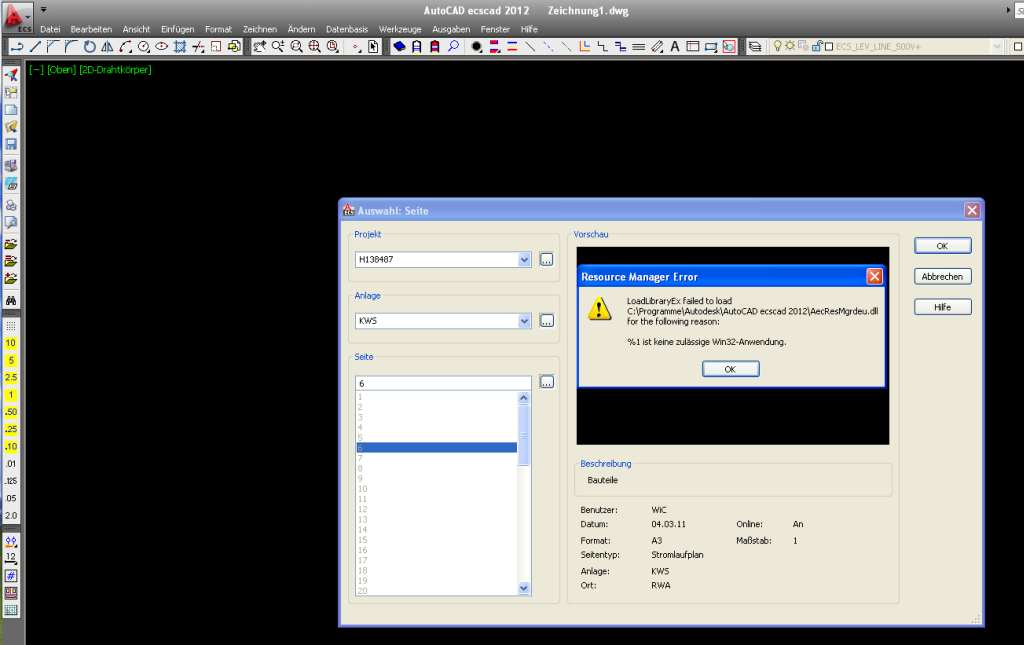Open the Datenbasis menu
This screenshot has height=645, width=1024.
coord(347,29)
